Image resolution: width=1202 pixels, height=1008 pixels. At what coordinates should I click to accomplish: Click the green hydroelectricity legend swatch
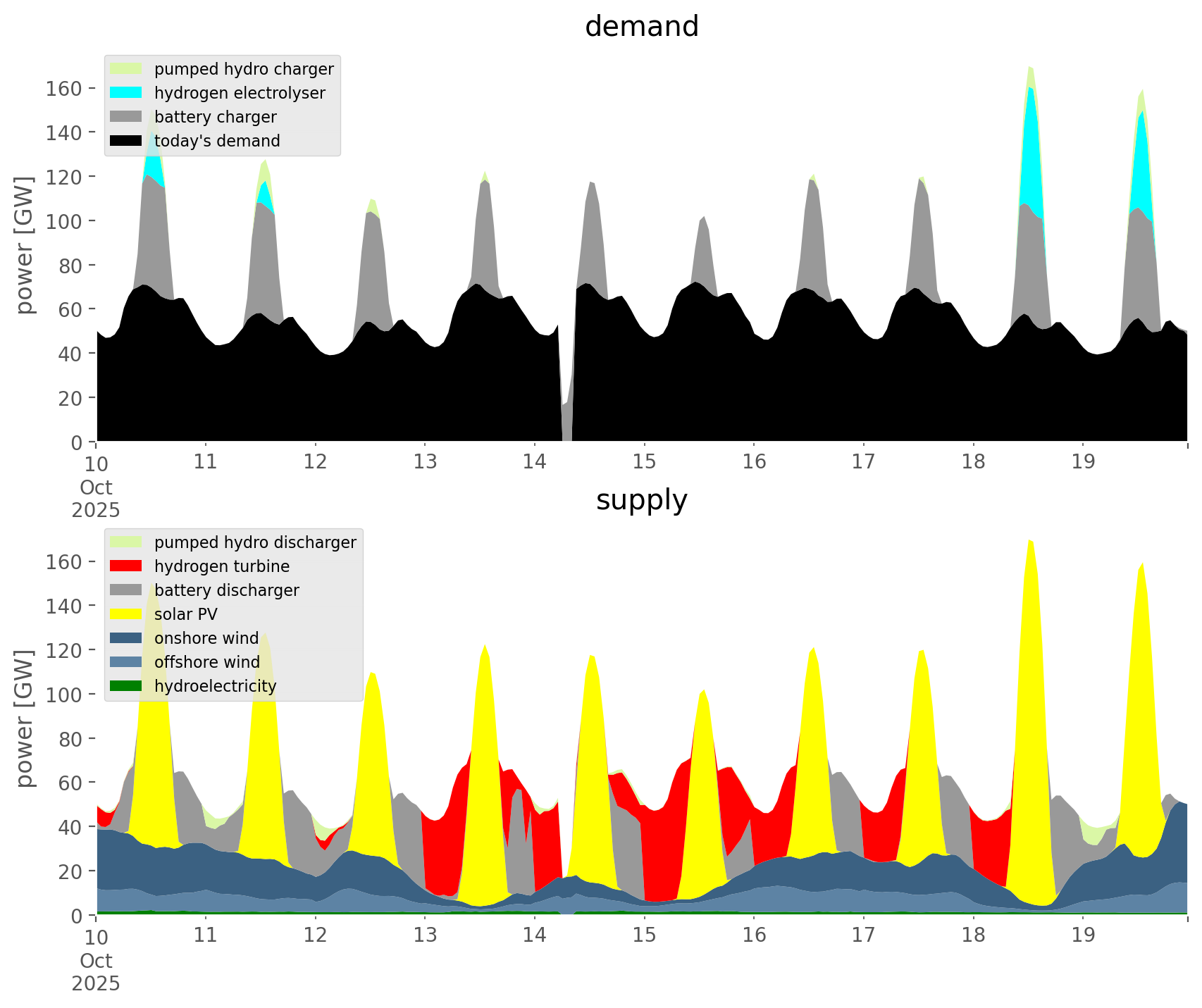point(126,686)
